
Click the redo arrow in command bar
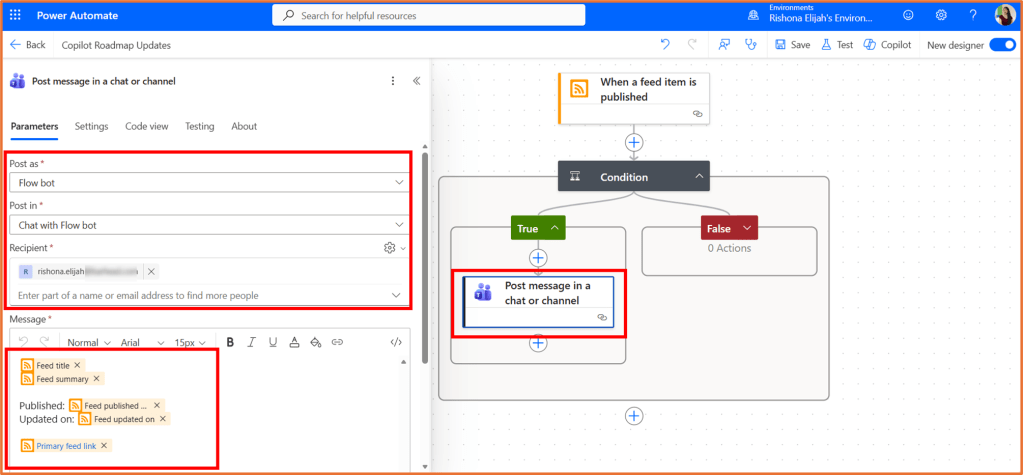pyautogui.click(x=692, y=44)
